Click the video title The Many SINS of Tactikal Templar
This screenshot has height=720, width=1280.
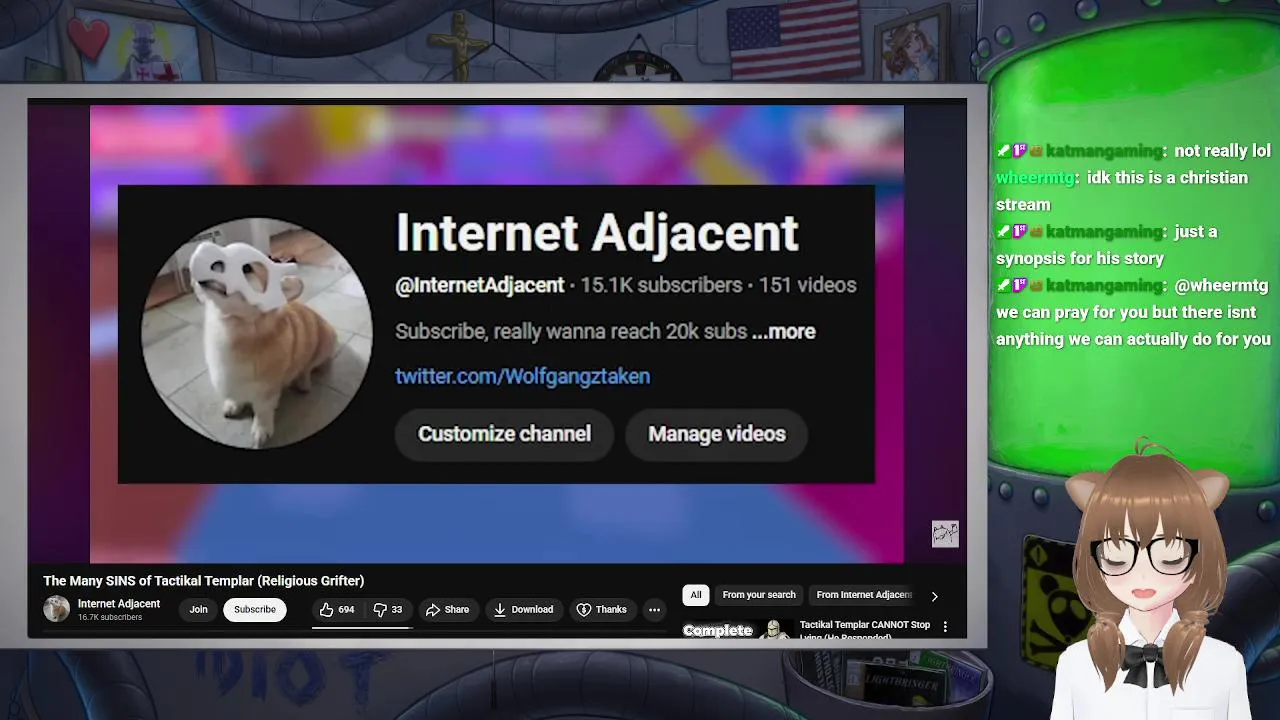[x=204, y=581]
